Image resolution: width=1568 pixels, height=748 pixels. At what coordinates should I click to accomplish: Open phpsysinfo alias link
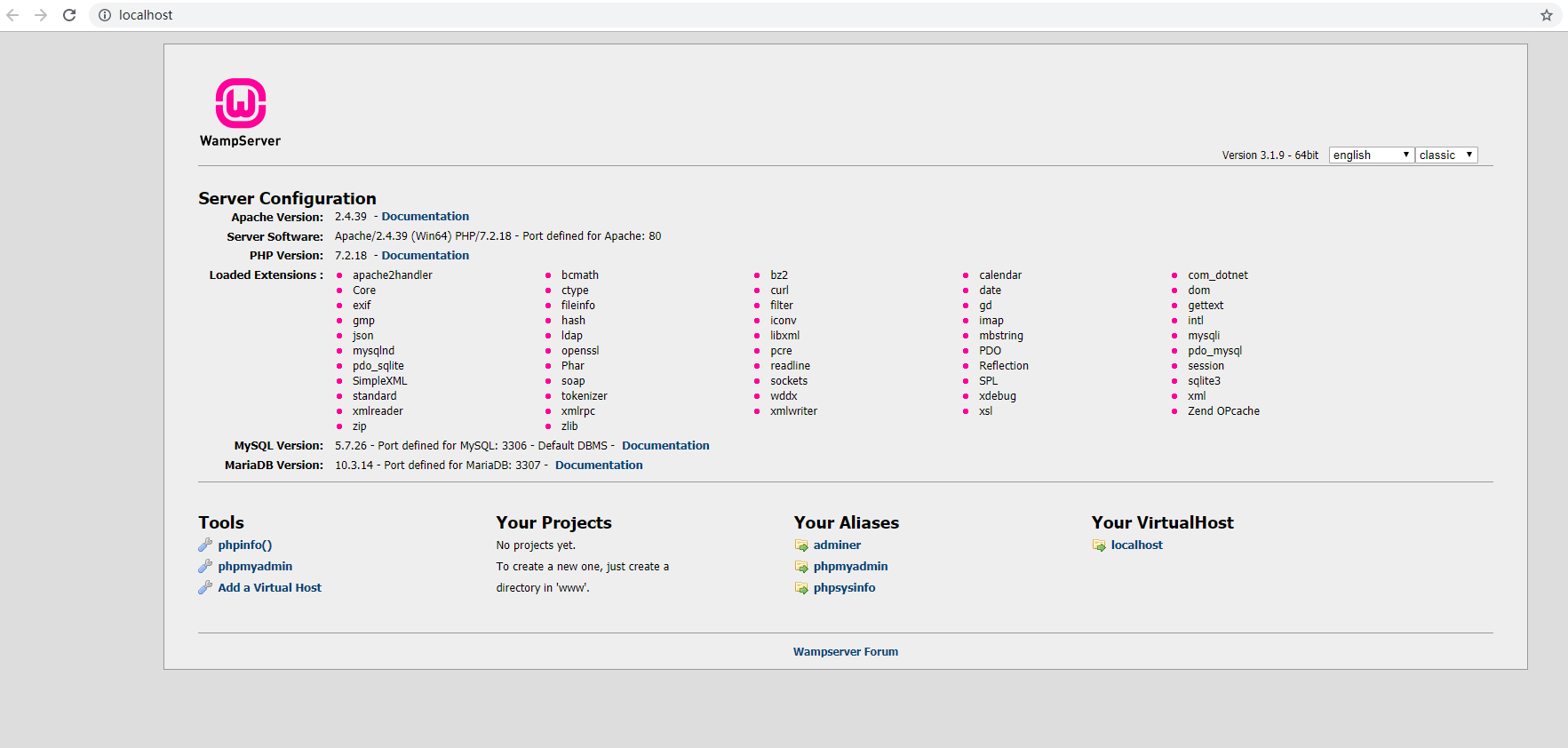tap(844, 588)
